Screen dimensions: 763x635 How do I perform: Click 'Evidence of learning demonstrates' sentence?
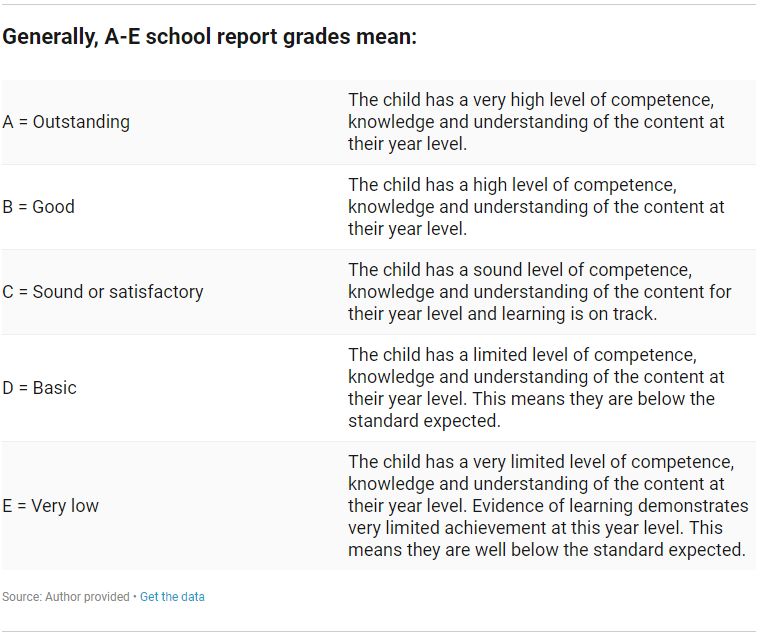(x=610, y=506)
